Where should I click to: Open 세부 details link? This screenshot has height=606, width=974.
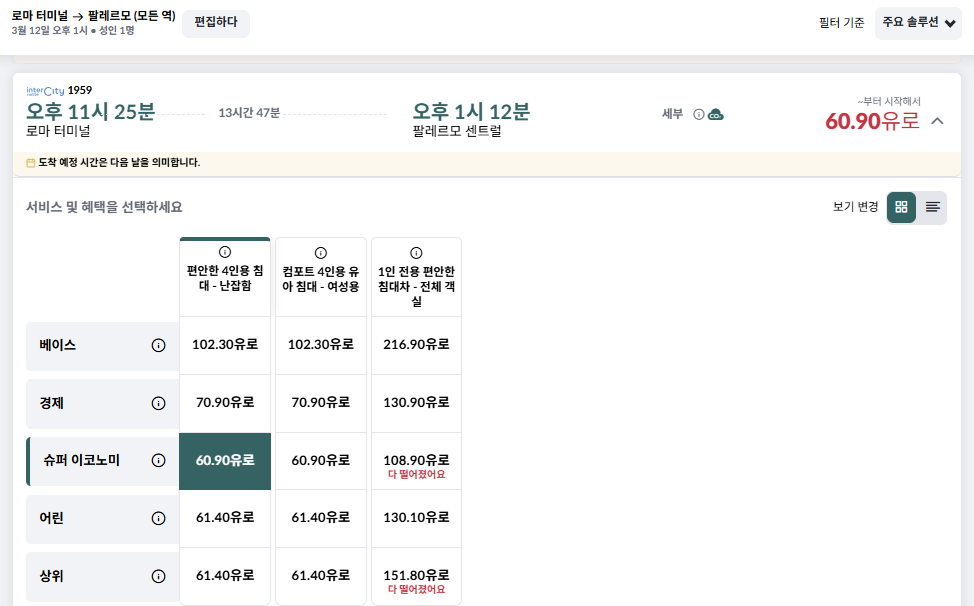(x=672, y=114)
